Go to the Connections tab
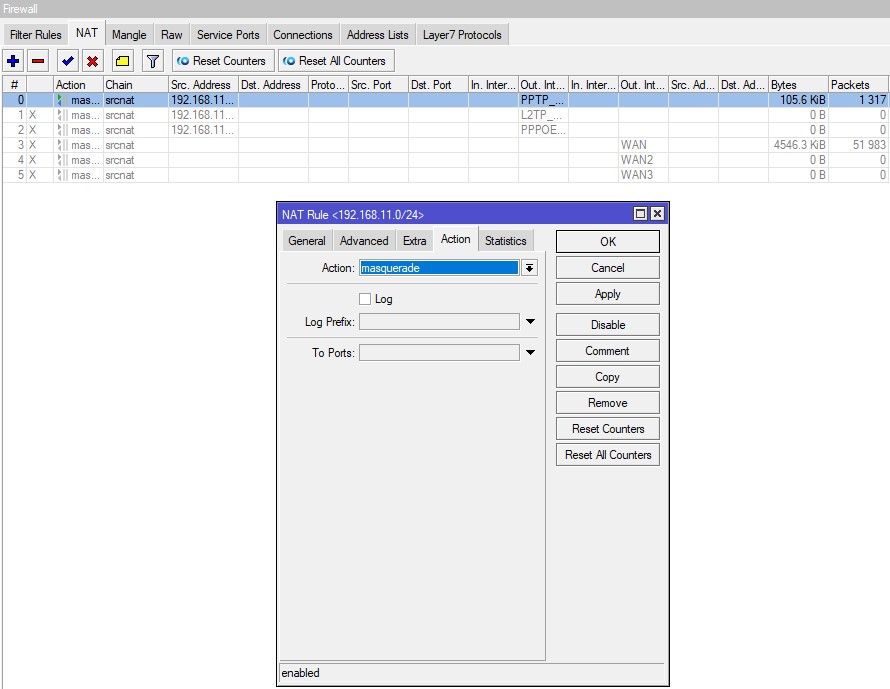This screenshot has width=890, height=689. [303, 35]
